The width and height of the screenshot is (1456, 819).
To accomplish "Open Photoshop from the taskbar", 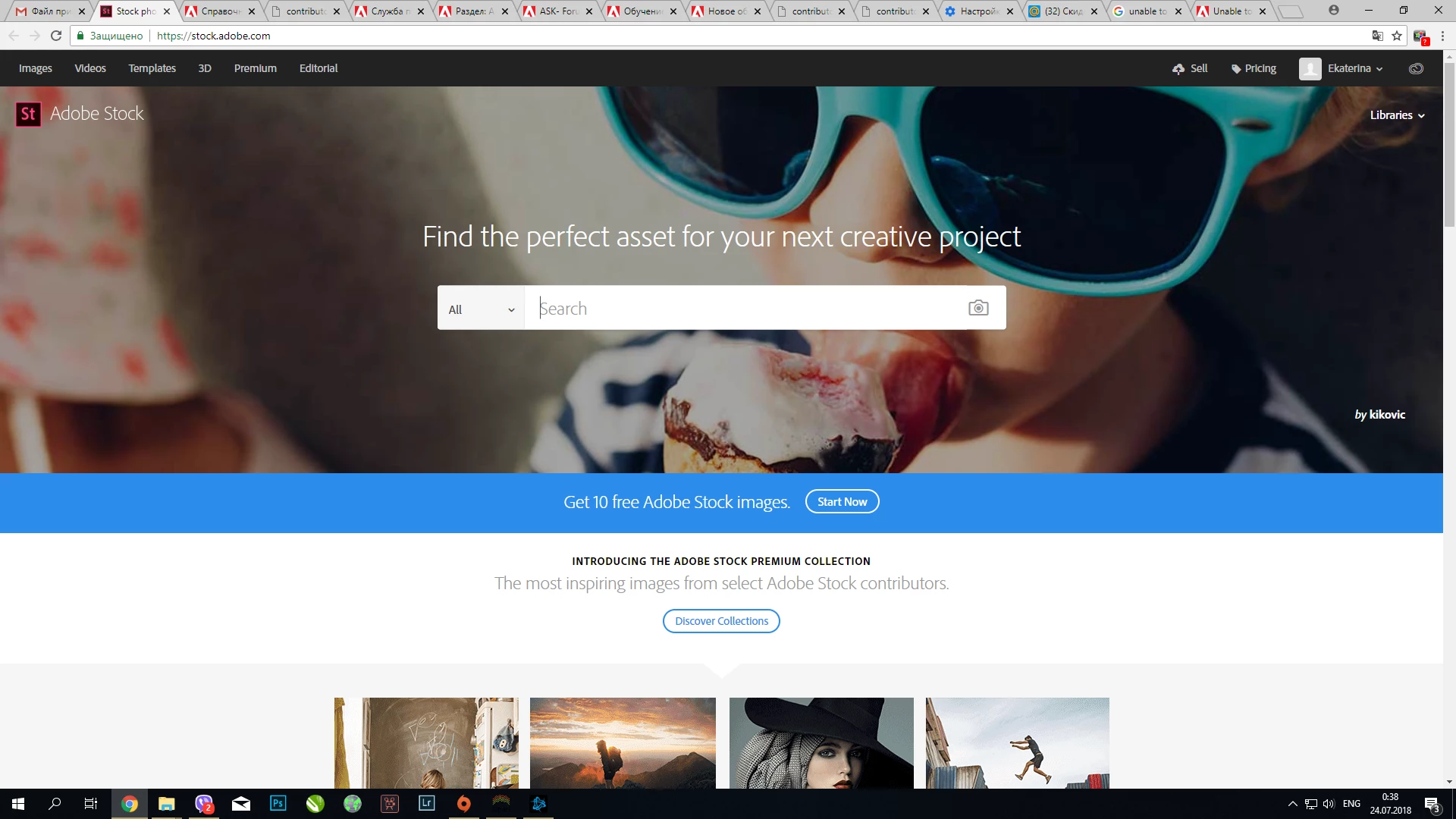I will click(x=278, y=803).
